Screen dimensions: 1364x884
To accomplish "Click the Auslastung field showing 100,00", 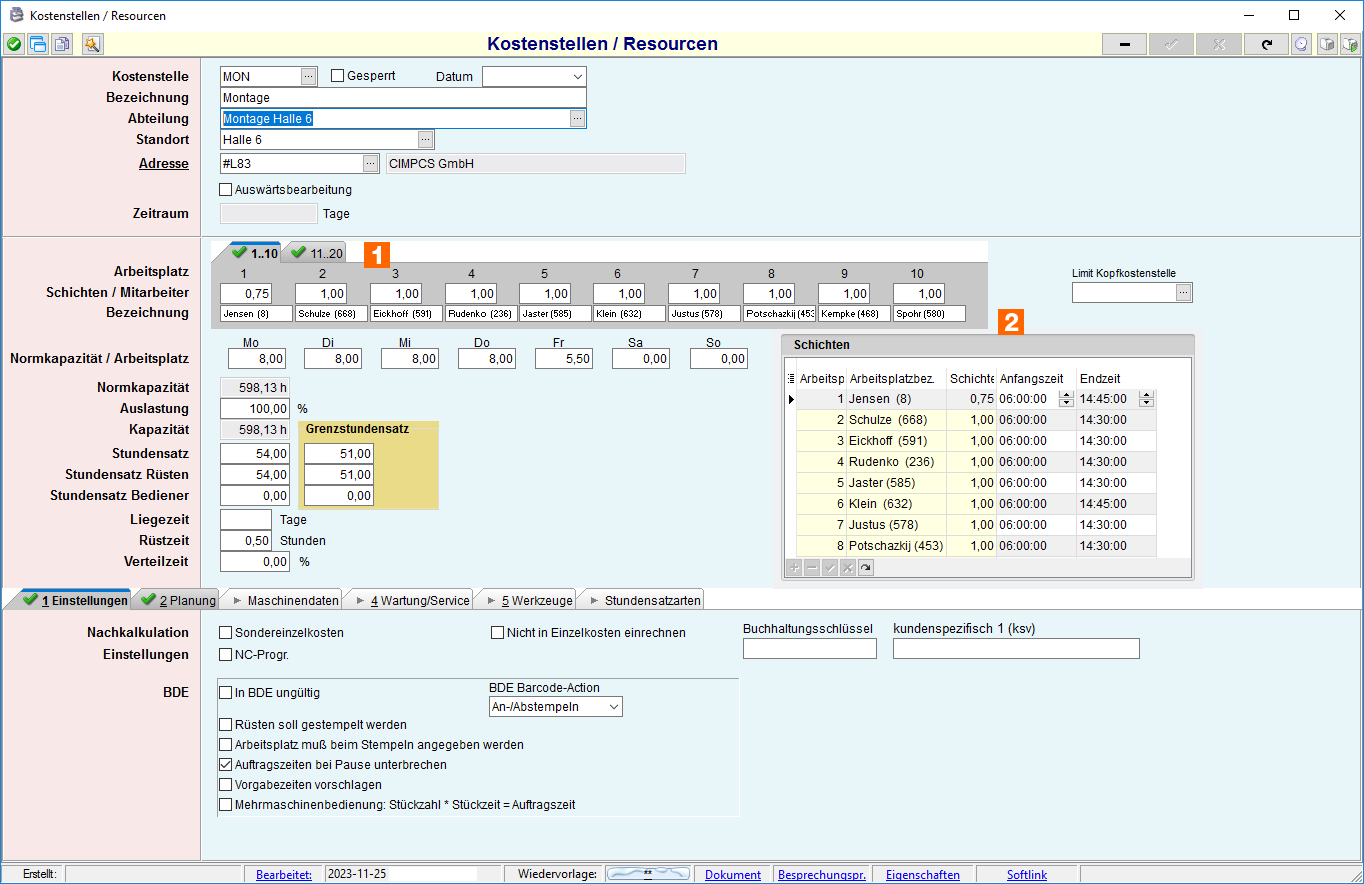I will coord(255,408).
